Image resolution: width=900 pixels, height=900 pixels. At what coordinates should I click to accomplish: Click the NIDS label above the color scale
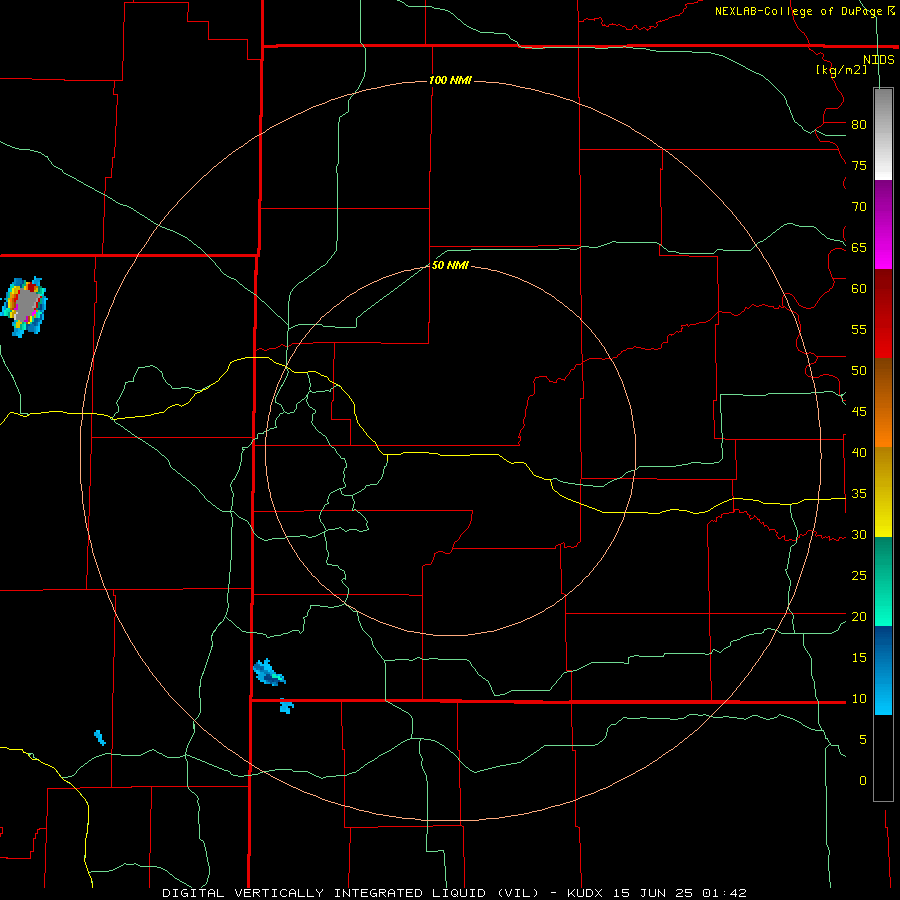pyautogui.click(x=879, y=60)
